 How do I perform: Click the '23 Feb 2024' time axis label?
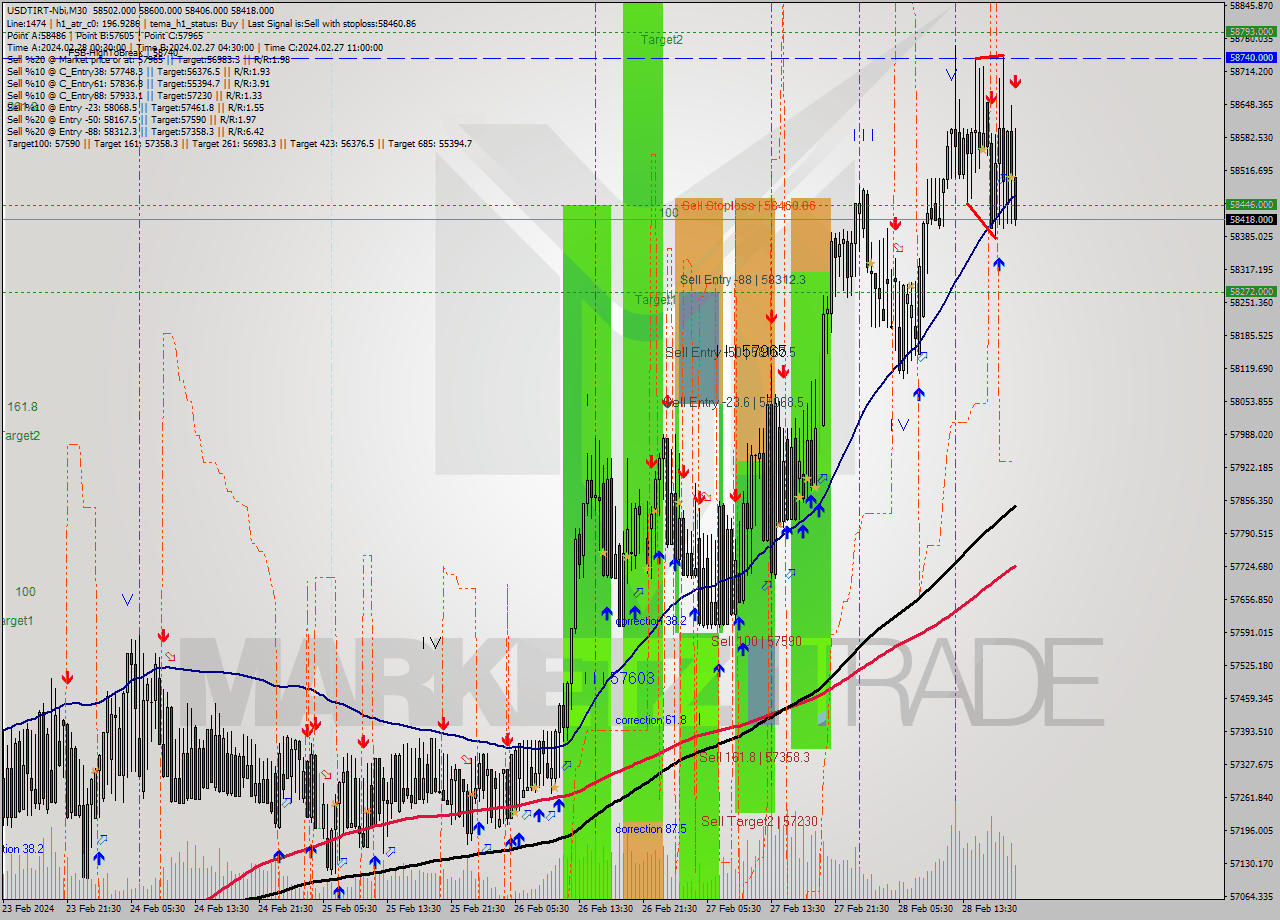(28, 909)
